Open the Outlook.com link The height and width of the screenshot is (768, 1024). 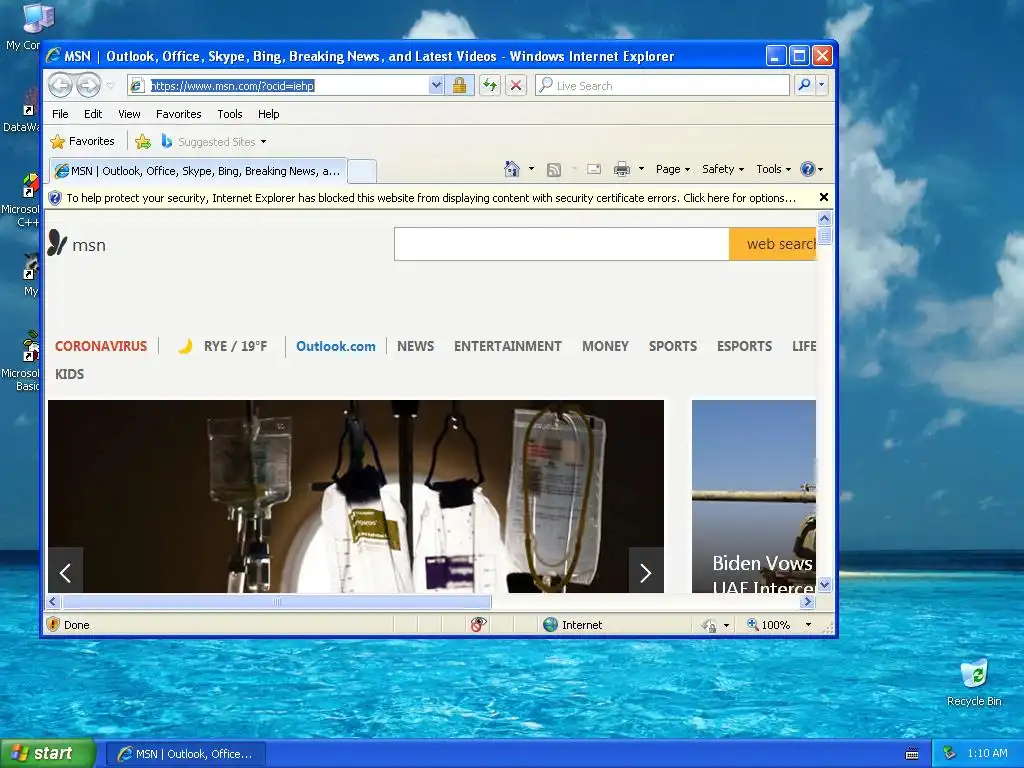(x=336, y=346)
